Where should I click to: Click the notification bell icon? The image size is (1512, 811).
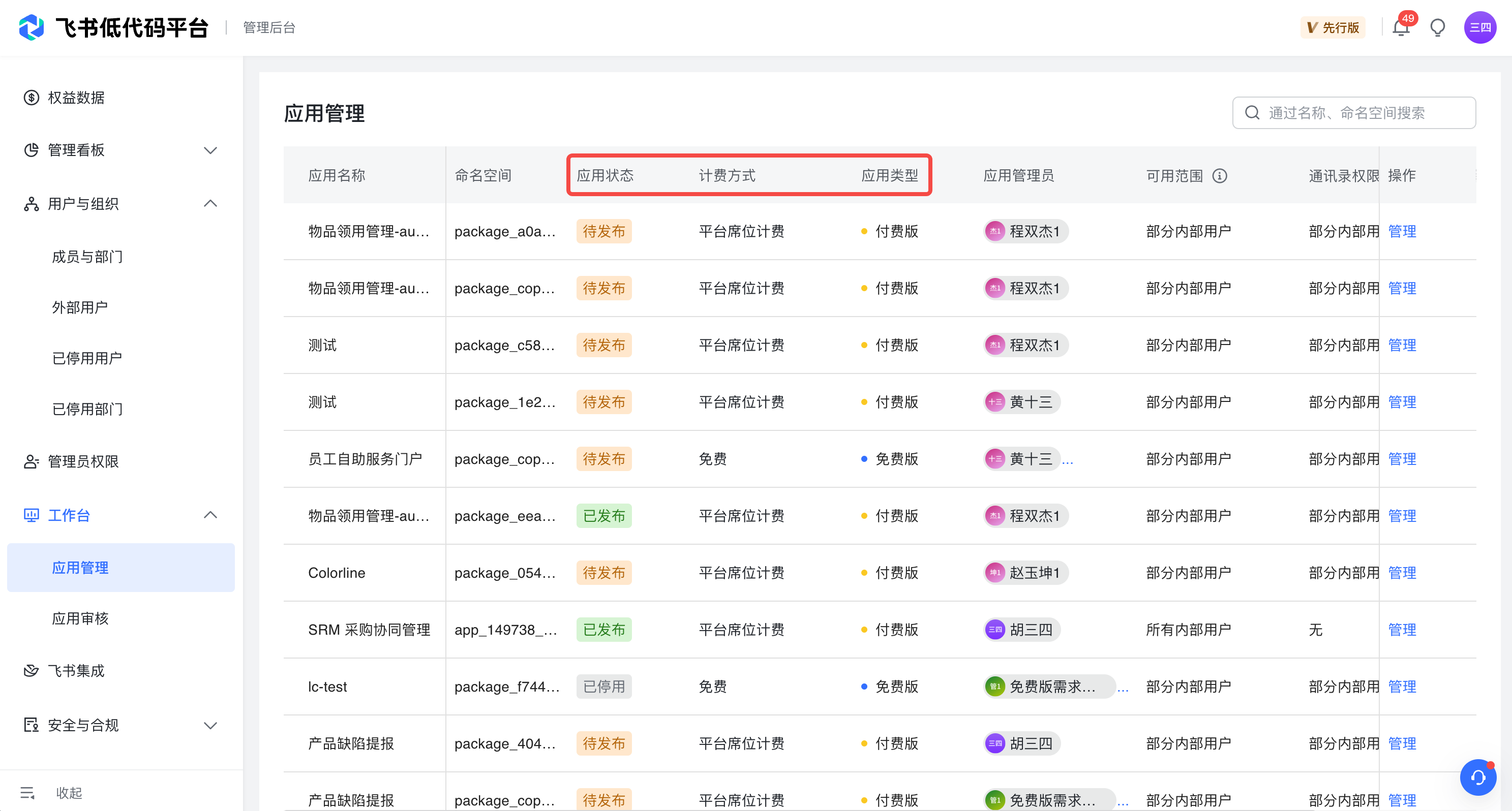1401,27
